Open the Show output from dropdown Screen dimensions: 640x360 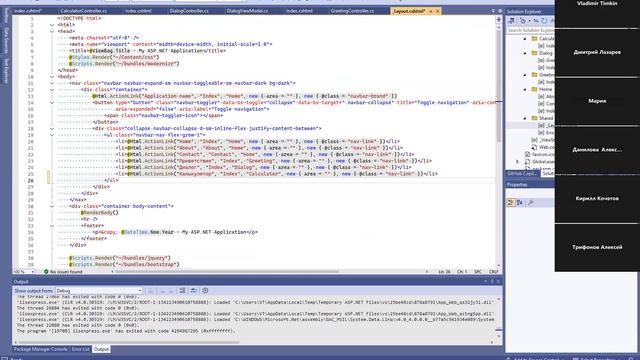coord(99,291)
